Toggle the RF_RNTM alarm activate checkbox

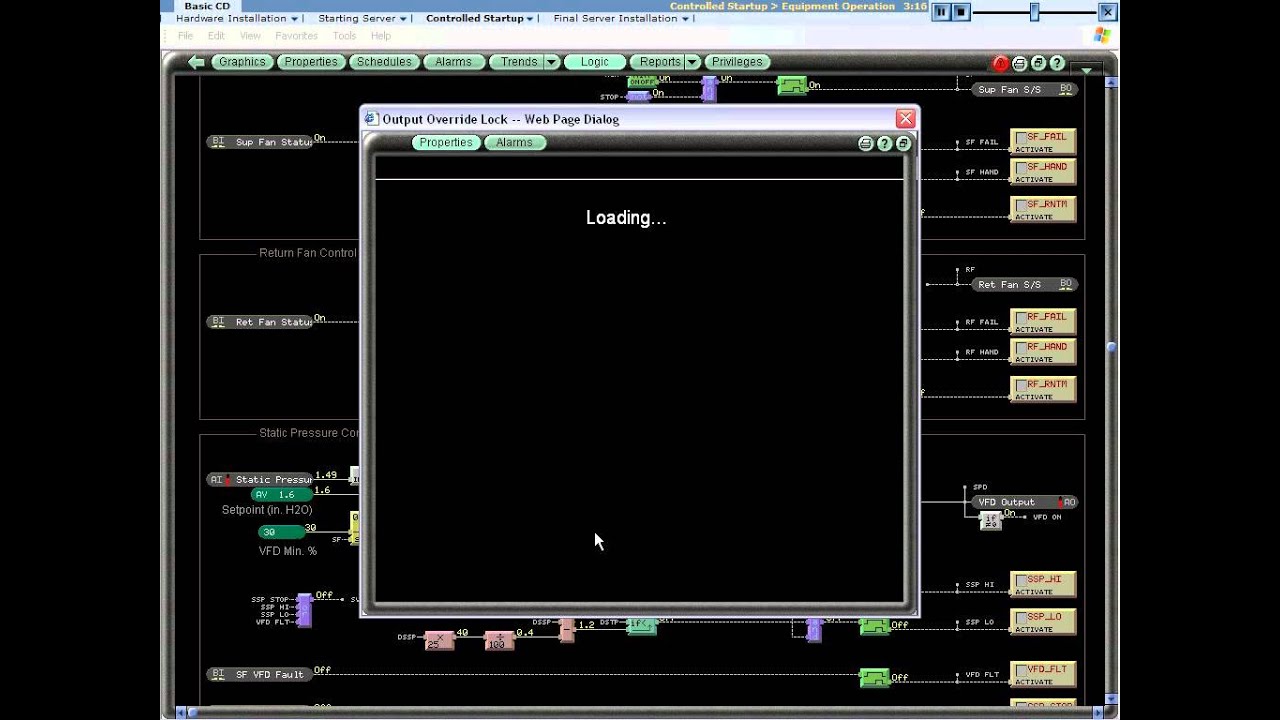(1021, 384)
